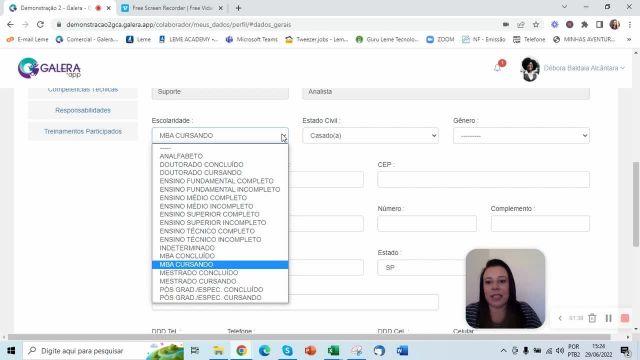The height and width of the screenshot is (360, 640).
Task: Select DOUTORADO CURSANDO option
Action: coord(220,173)
